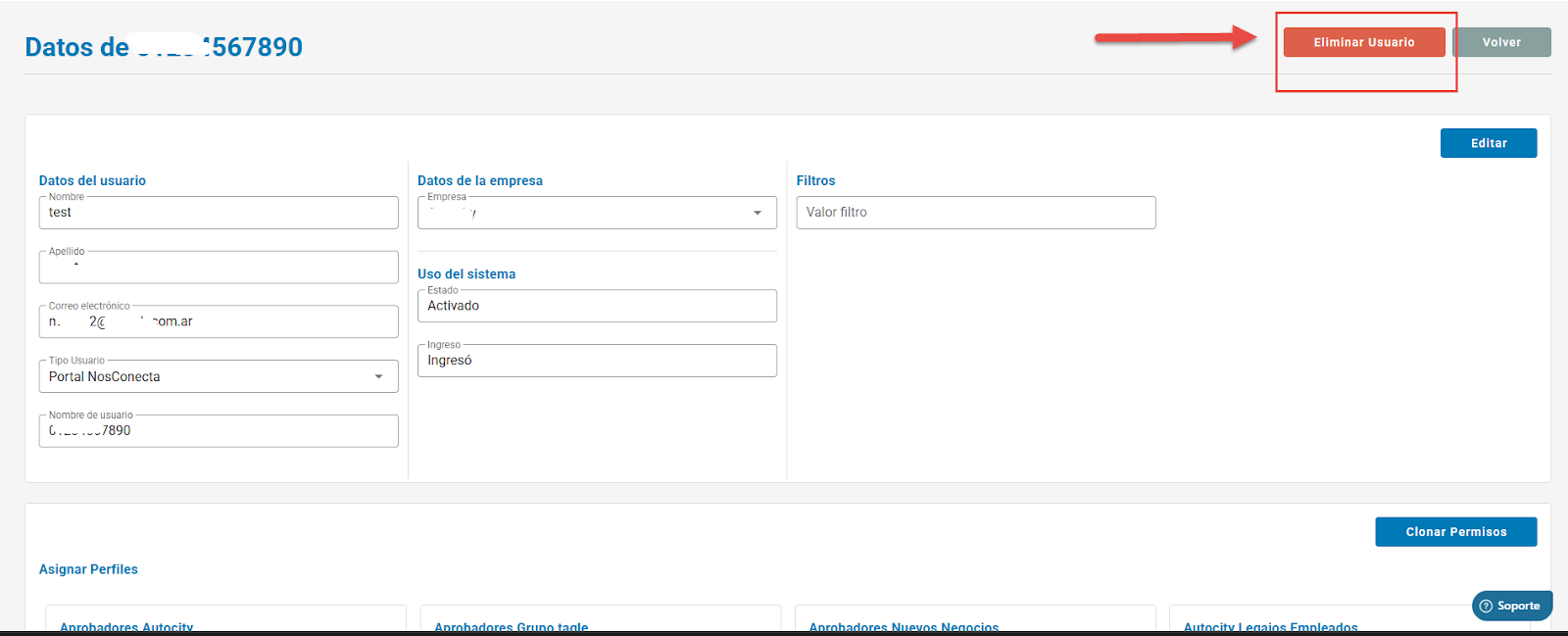The image size is (1568, 636).
Task: Click the Datos del usuario heading
Action: click(92, 180)
